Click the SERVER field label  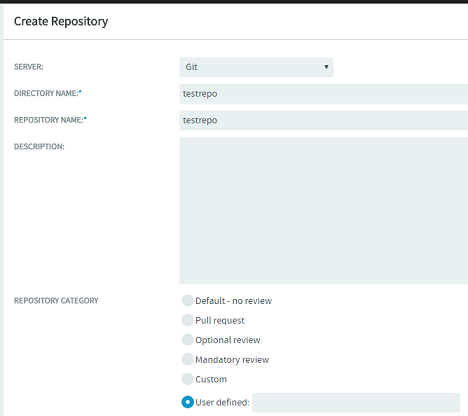coord(29,67)
